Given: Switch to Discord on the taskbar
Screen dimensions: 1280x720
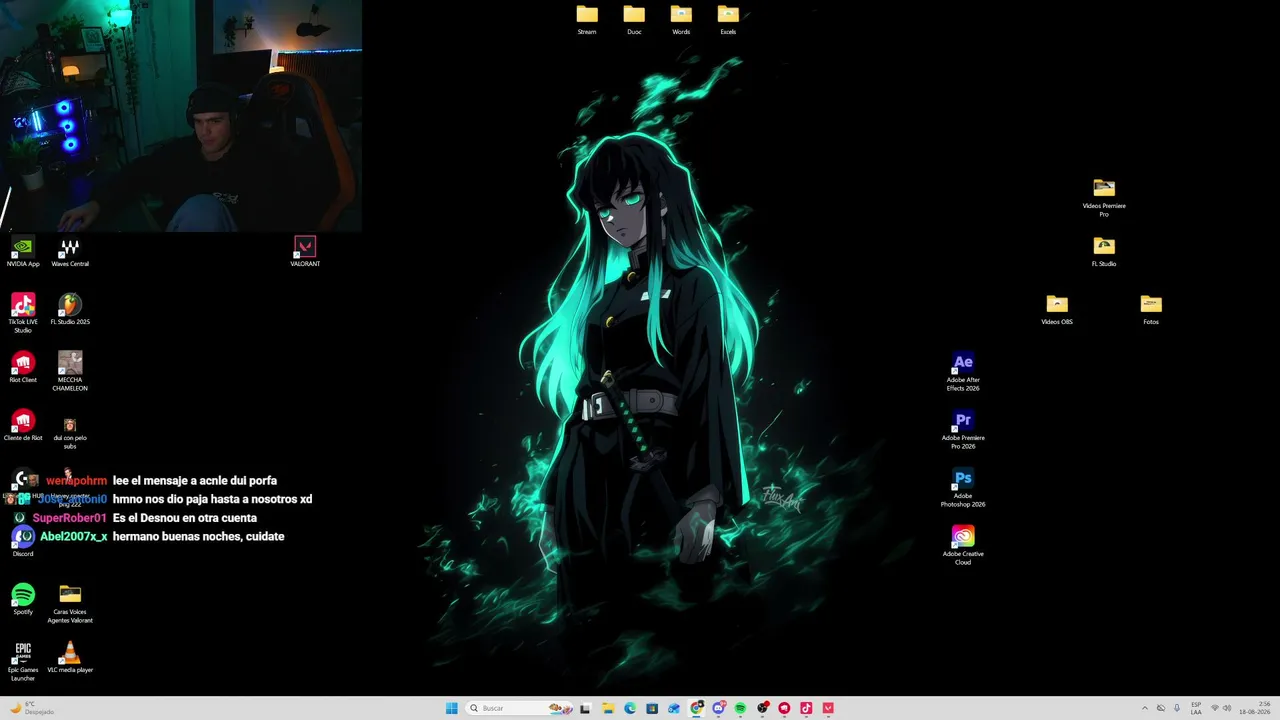Looking at the screenshot, I should point(718,708).
